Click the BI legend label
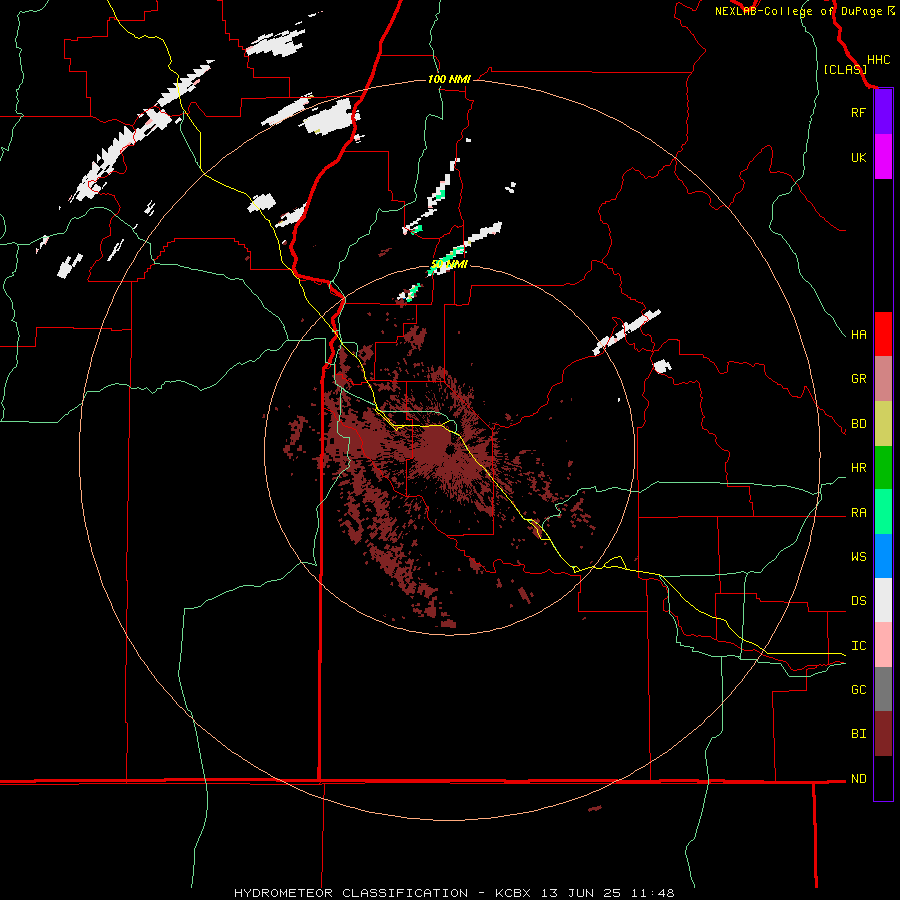The width and height of the screenshot is (900, 900). 858,734
